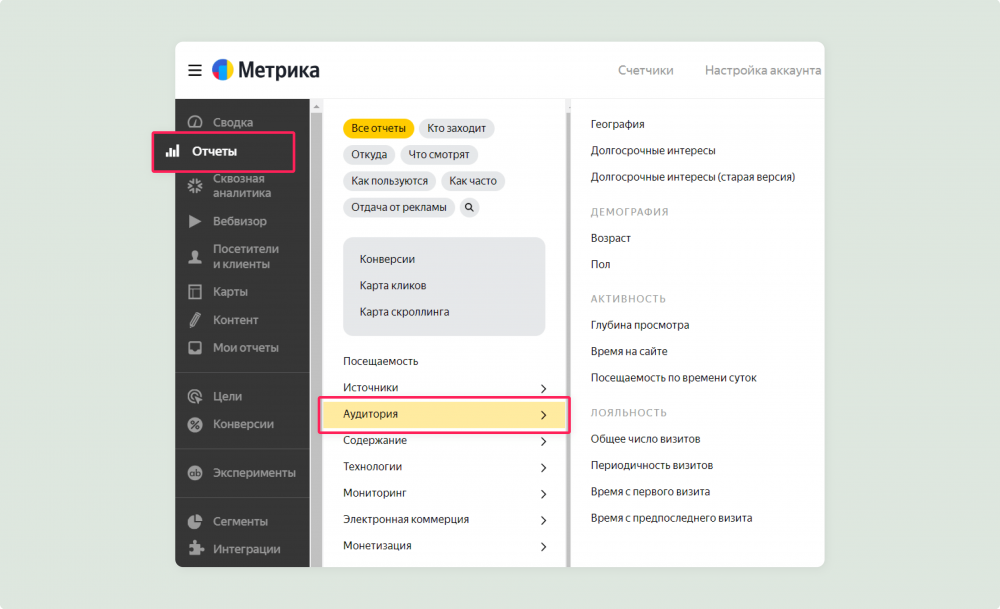Viewport: 1000px width, 609px height.
Task: Open the Глубина просмотра report
Action: tap(640, 325)
